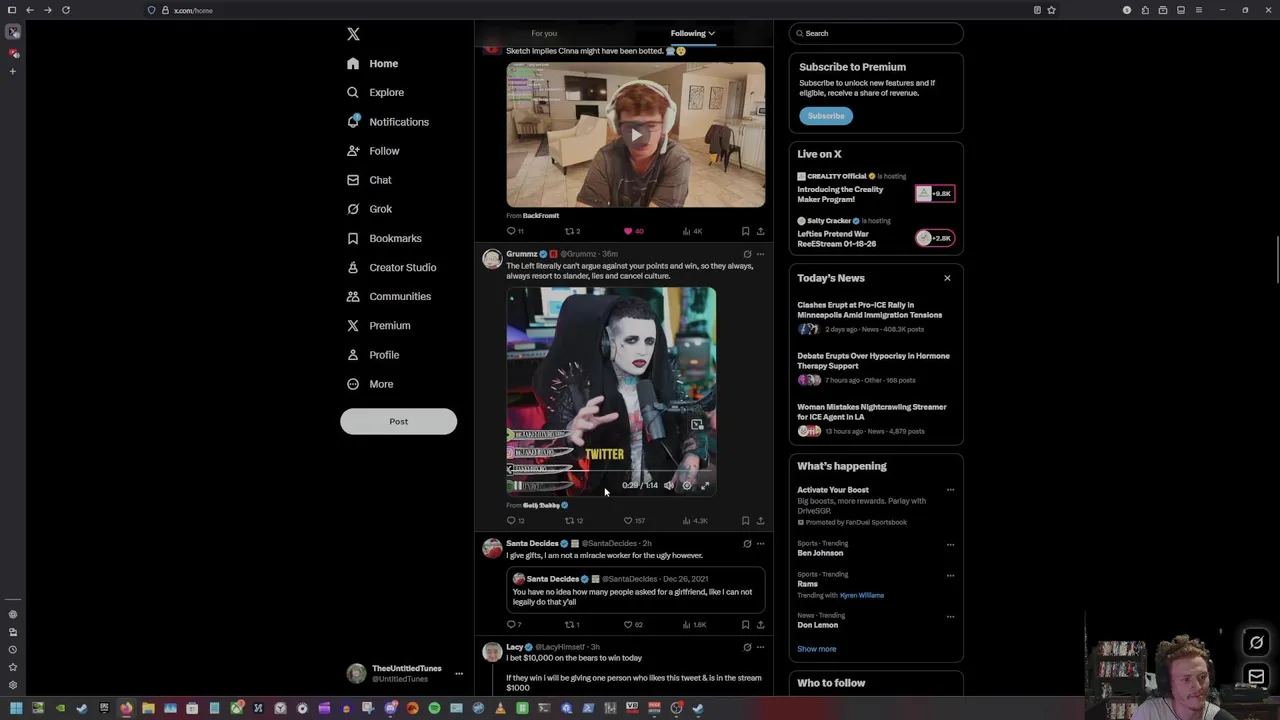Open Profile in the sidebar
This screenshot has width=1280, height=720.
coord(372,355)
